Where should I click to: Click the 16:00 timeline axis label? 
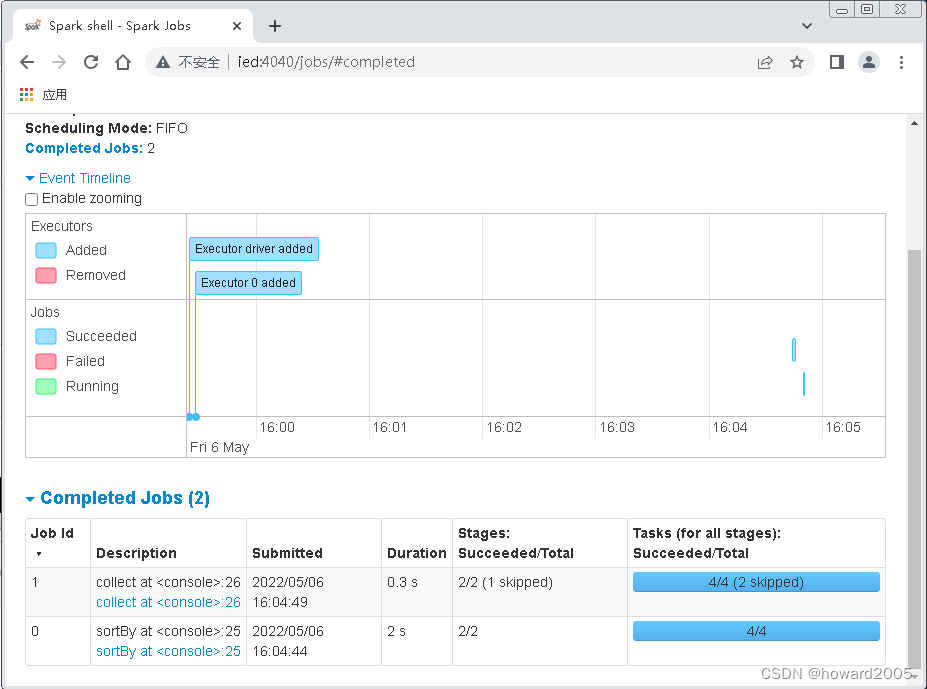pyautogui.click(x=277, y=427)
